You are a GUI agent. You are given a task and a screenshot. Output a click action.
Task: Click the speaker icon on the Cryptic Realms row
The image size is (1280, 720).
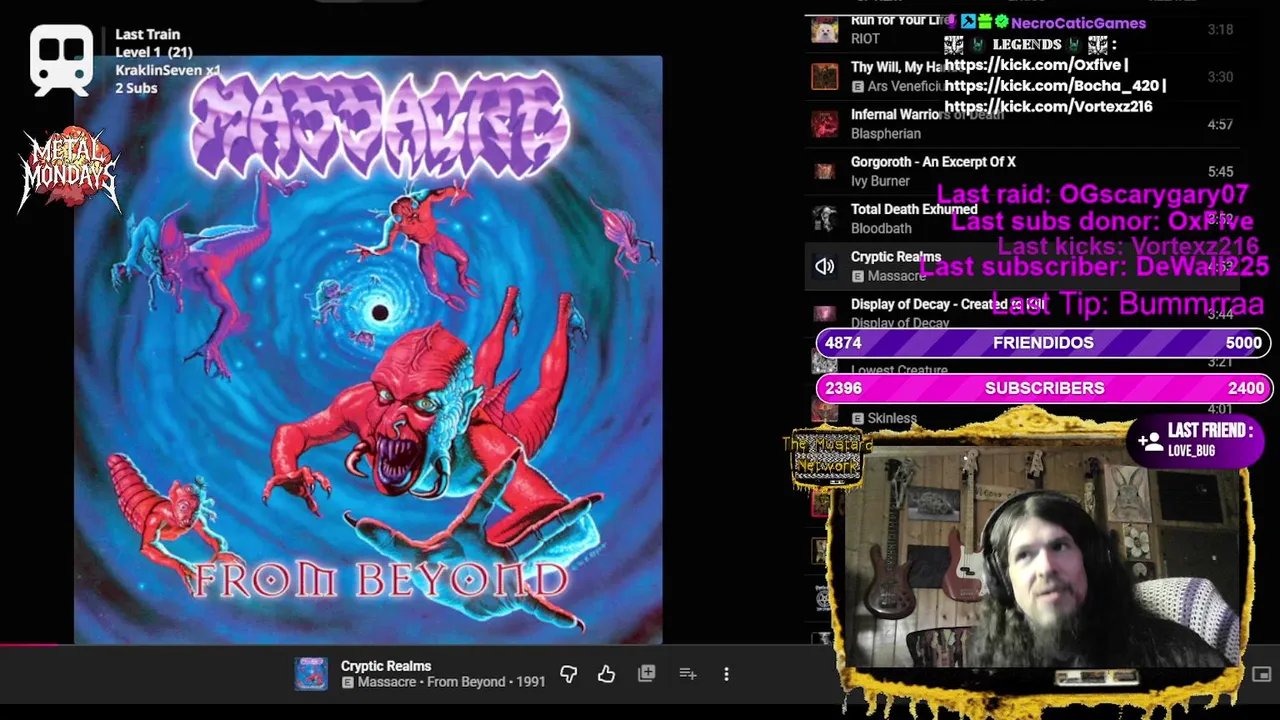tap(824, 266)
